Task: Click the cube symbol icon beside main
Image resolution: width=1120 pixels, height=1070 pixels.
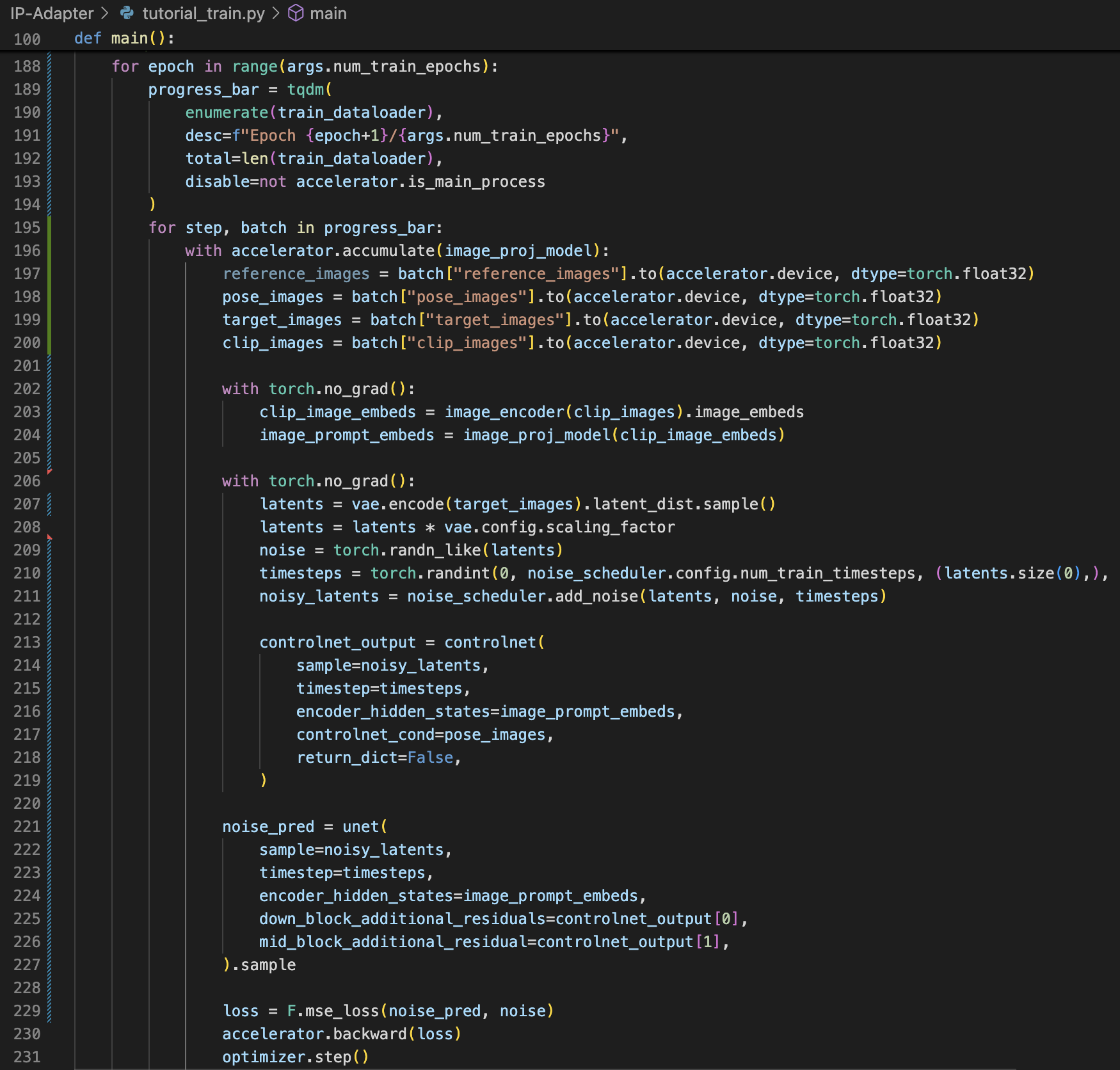Action: tap(296, 13)
